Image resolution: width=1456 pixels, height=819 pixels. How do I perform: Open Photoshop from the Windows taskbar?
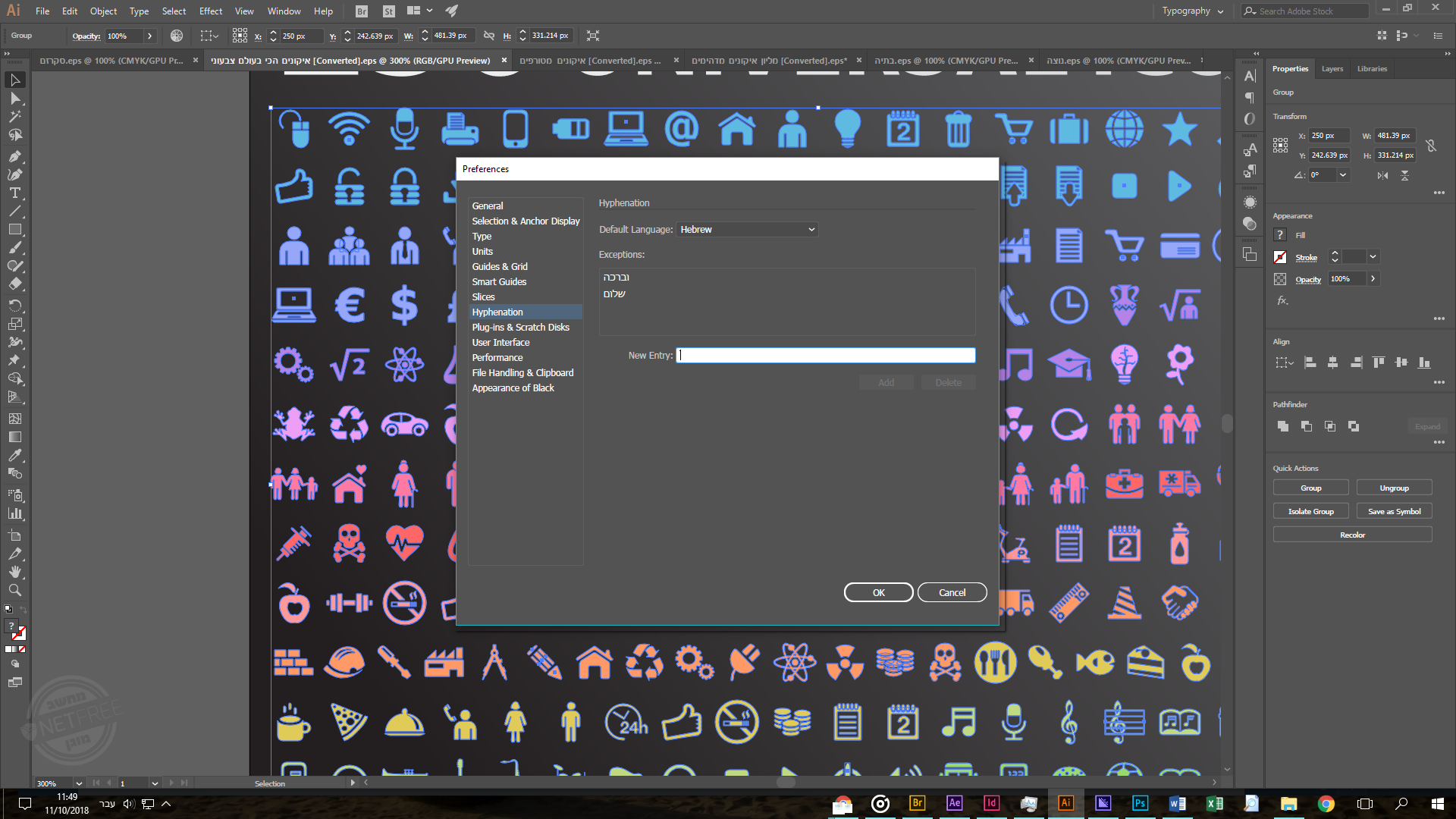[x=1140, y=804]
